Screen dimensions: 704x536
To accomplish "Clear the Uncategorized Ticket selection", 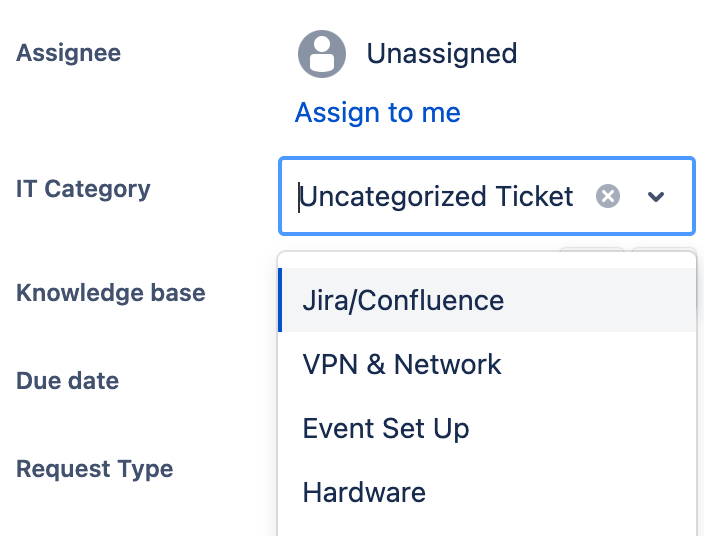I will point(608,196).
